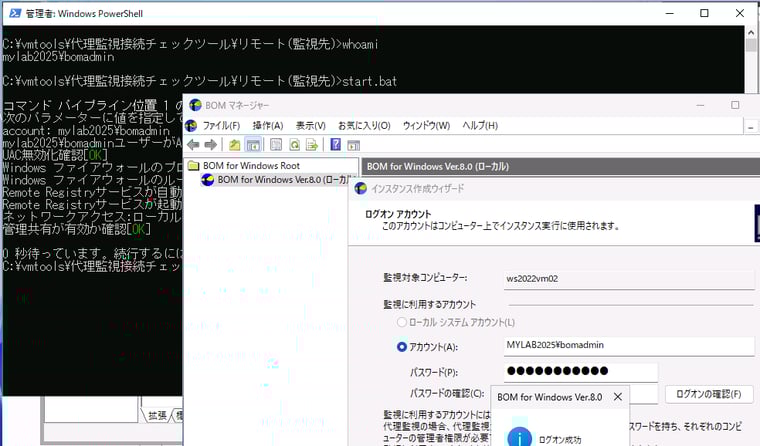Click the Up one level folder icon
The image size is (760, 446).
coord(235,144)
